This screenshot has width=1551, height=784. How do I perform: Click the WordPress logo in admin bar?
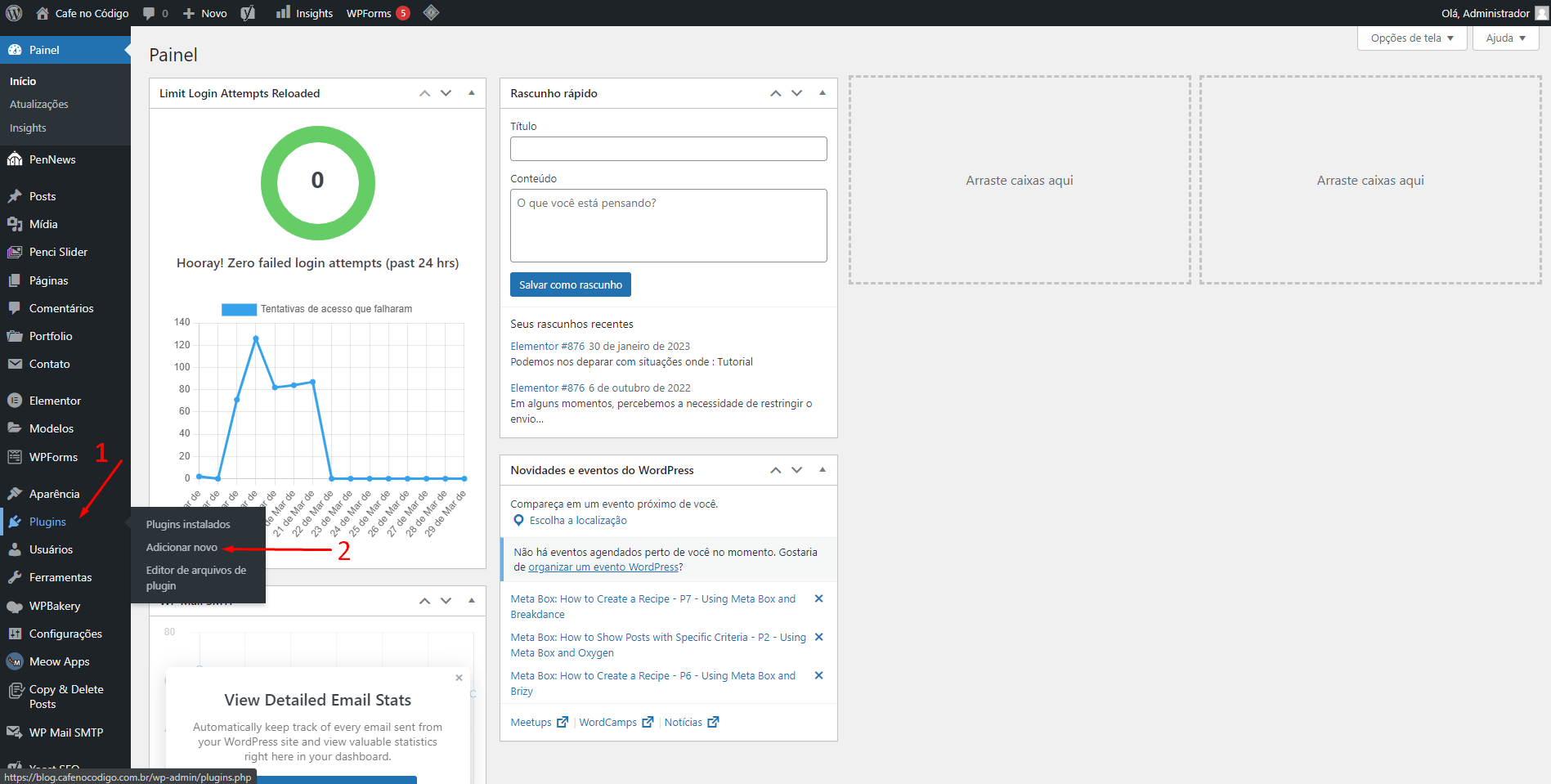click(x=14, y=13)
